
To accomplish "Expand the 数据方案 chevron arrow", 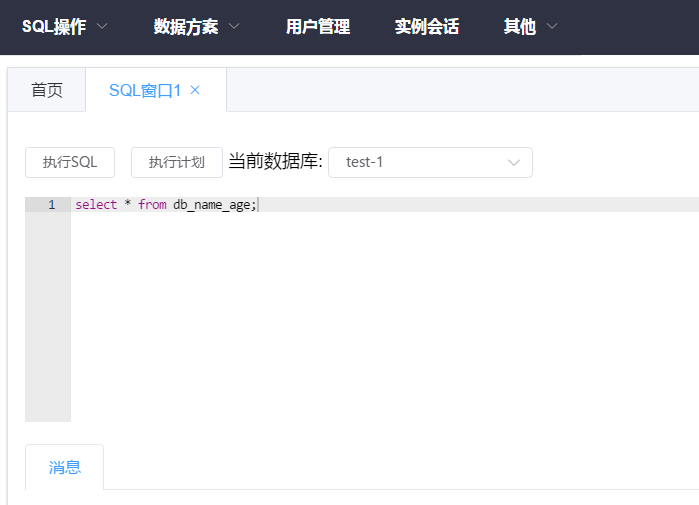I will (234, 26).
